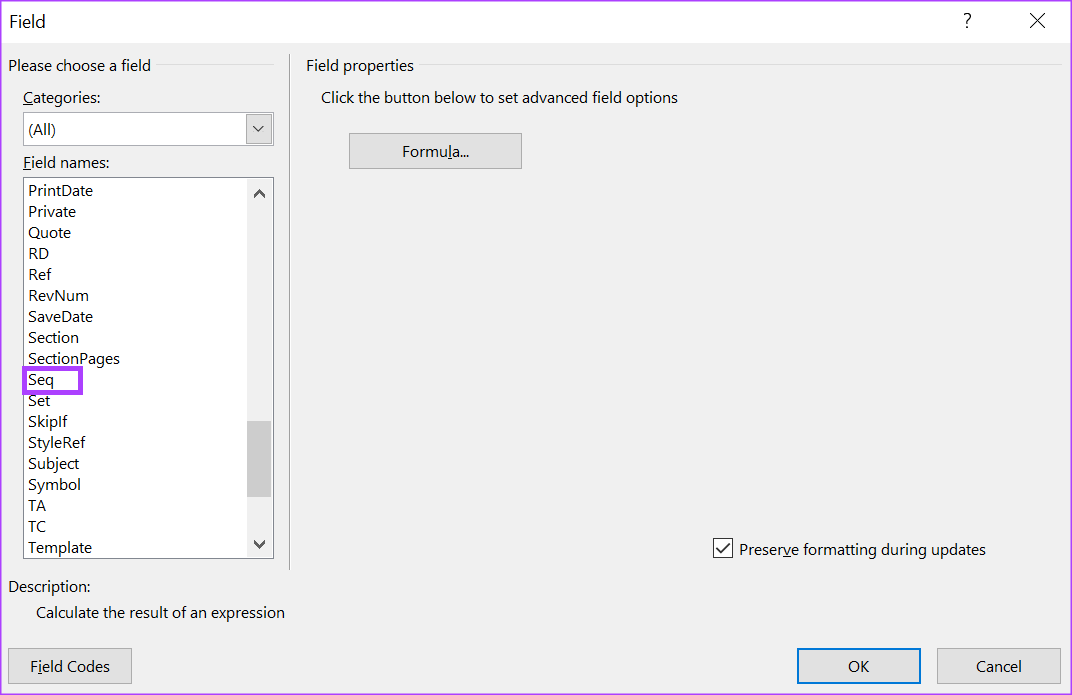Screen dimensions: 1072x695
Task: Pick the Template field name
Action: coord(59,547)
